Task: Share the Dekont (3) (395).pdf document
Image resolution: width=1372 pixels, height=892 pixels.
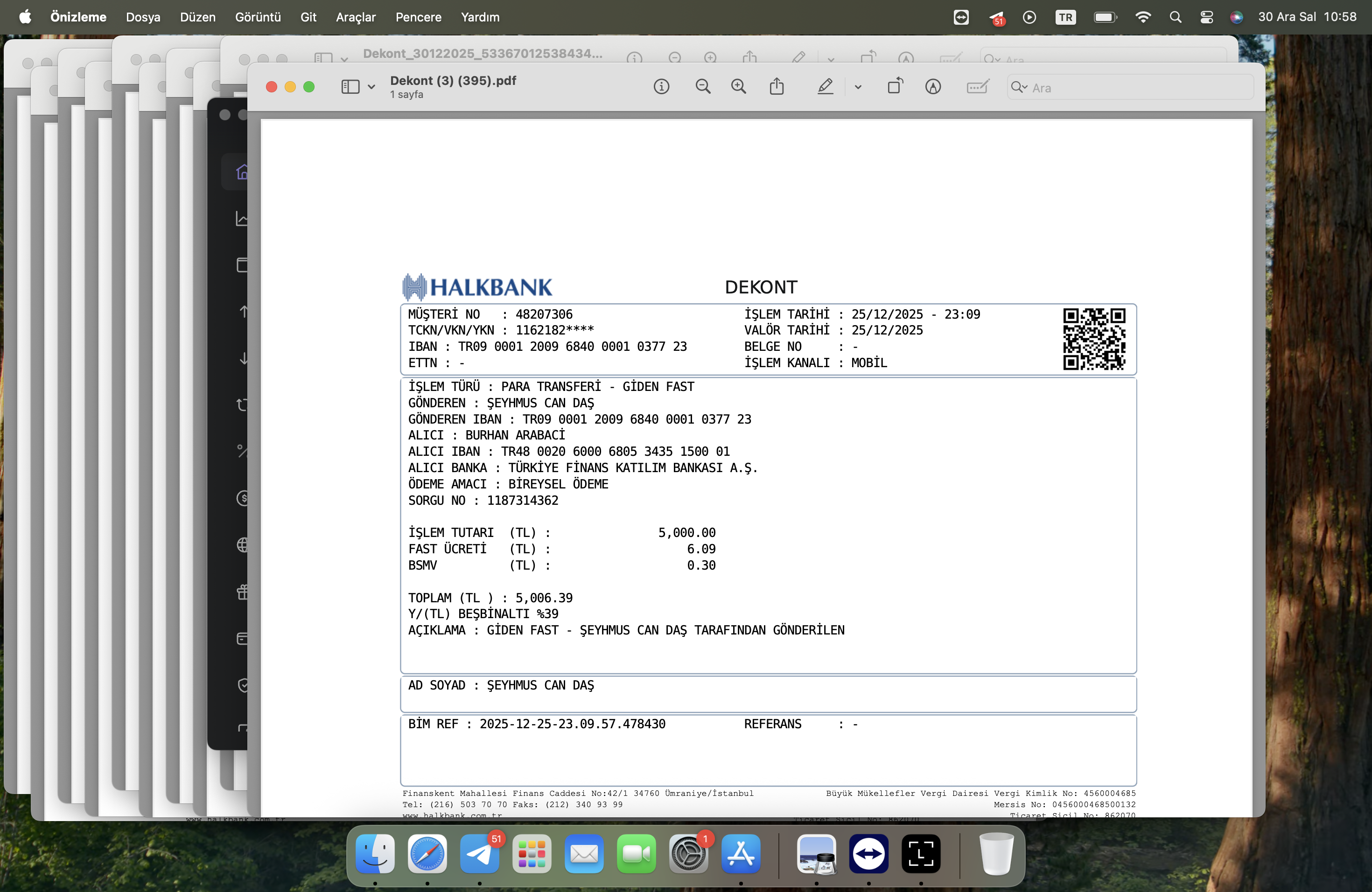Action: [777, 87]
